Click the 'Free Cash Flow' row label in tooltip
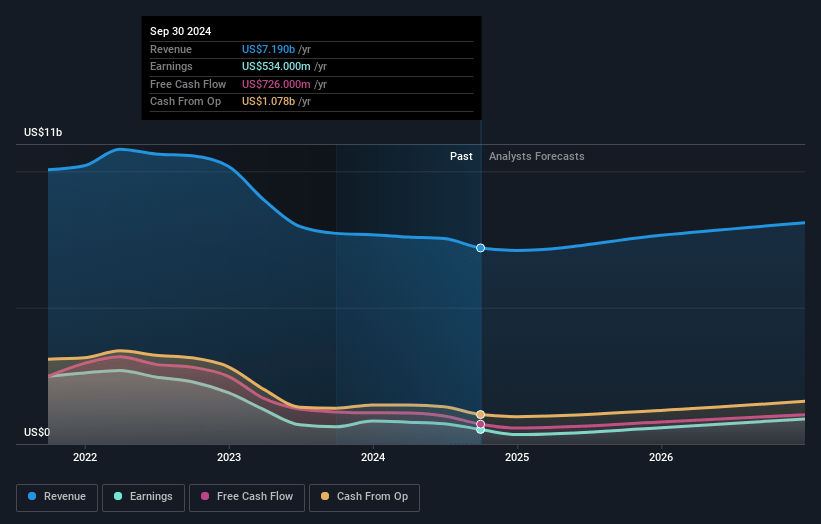 (188, 84)
